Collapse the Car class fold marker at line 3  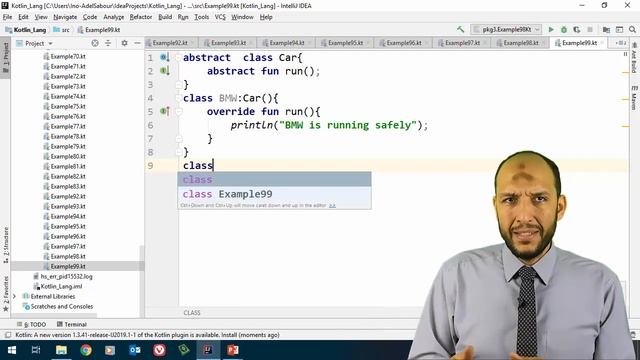(x=179, y=84)
